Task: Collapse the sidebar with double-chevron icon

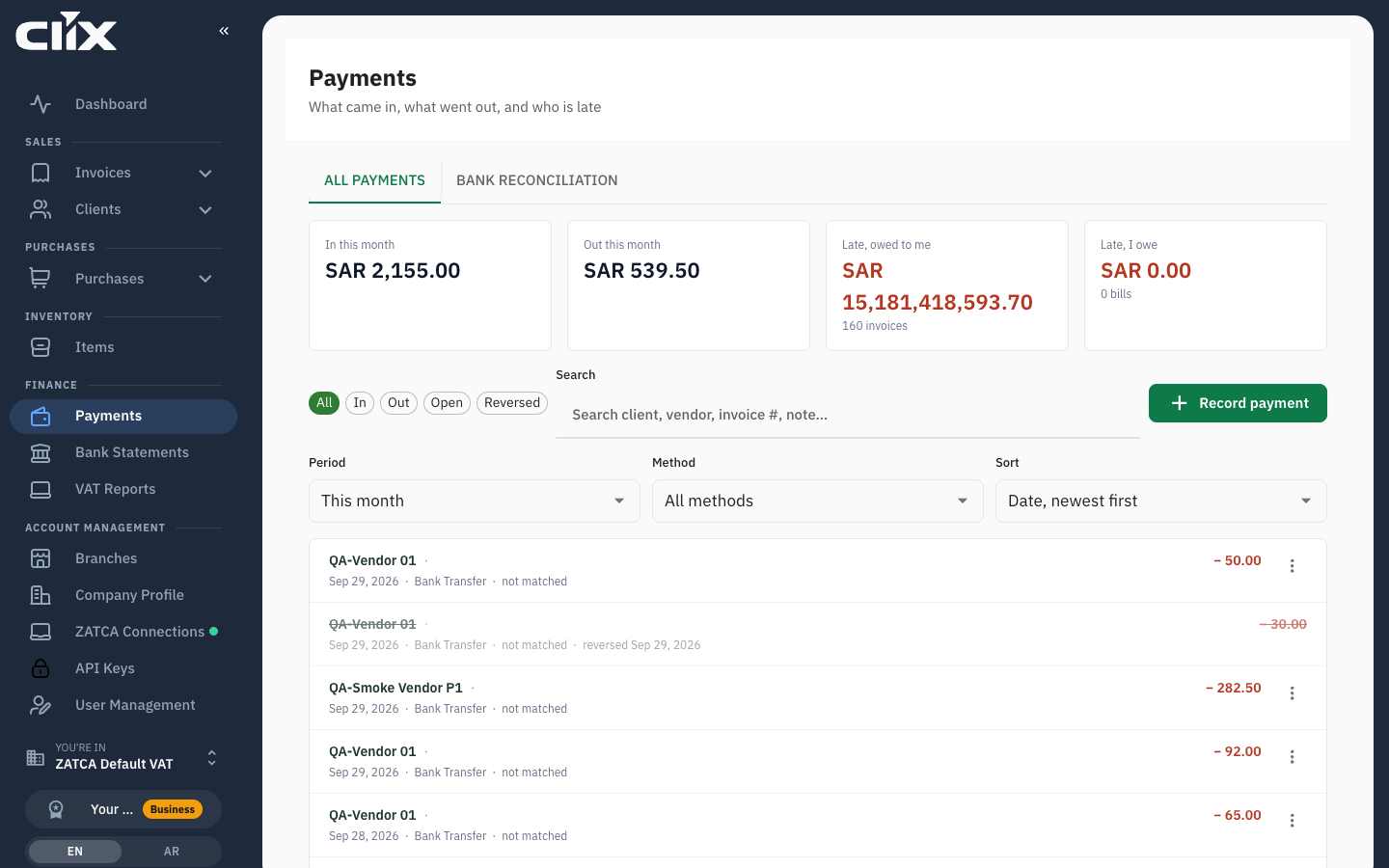Action: [224, 31]
